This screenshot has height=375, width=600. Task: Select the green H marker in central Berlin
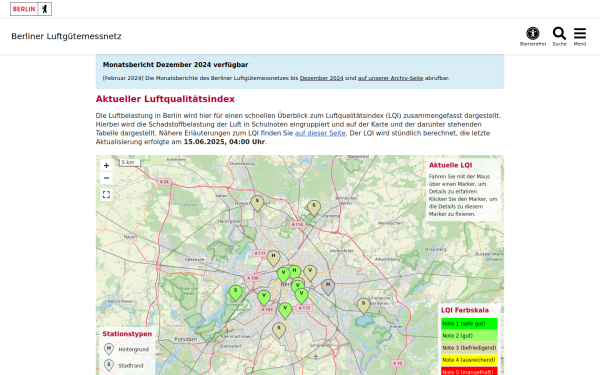295,272
